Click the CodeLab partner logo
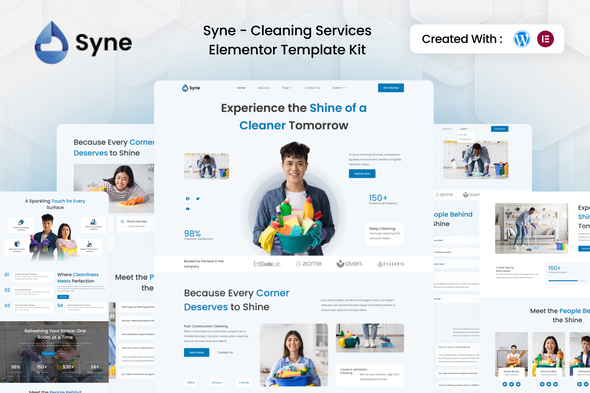 pos(267,264)
